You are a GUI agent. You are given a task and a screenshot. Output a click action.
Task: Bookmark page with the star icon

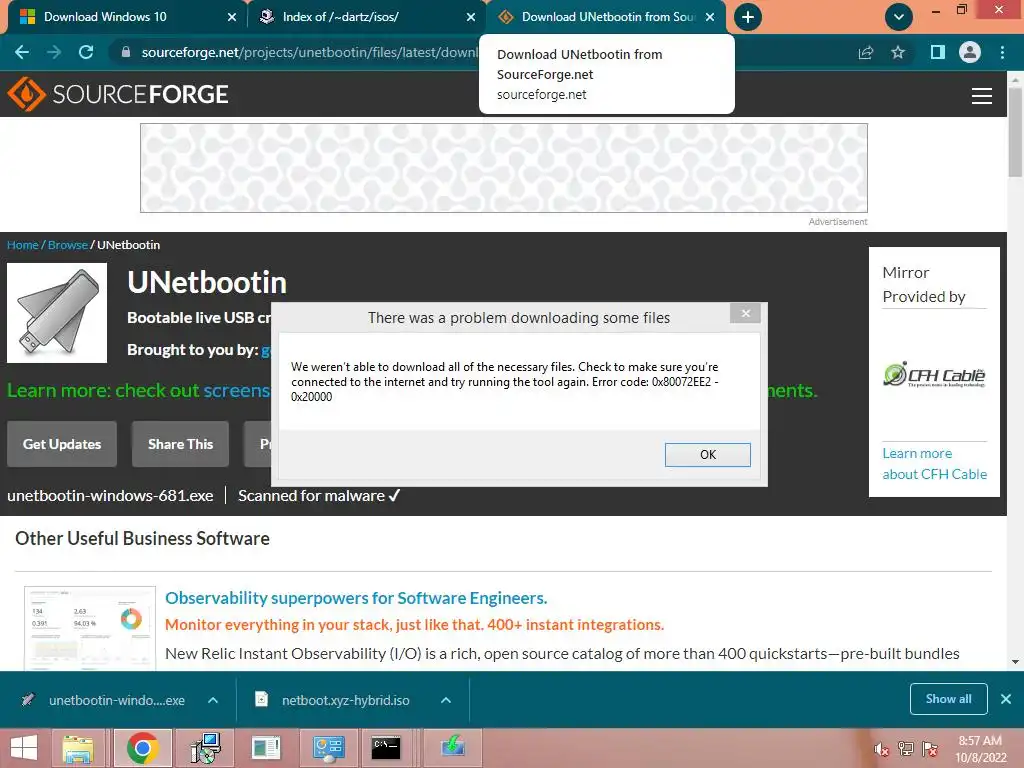(898, 52)
